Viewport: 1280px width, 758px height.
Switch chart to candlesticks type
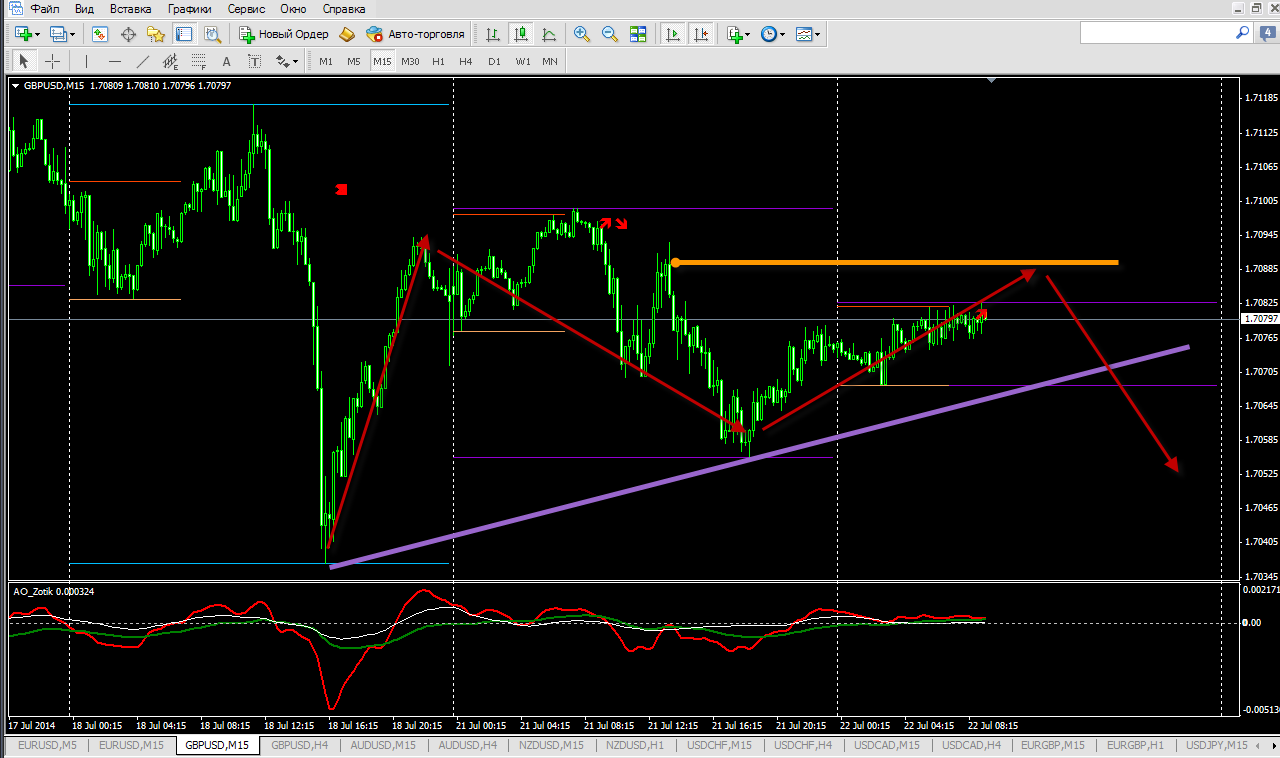(521, 34)
